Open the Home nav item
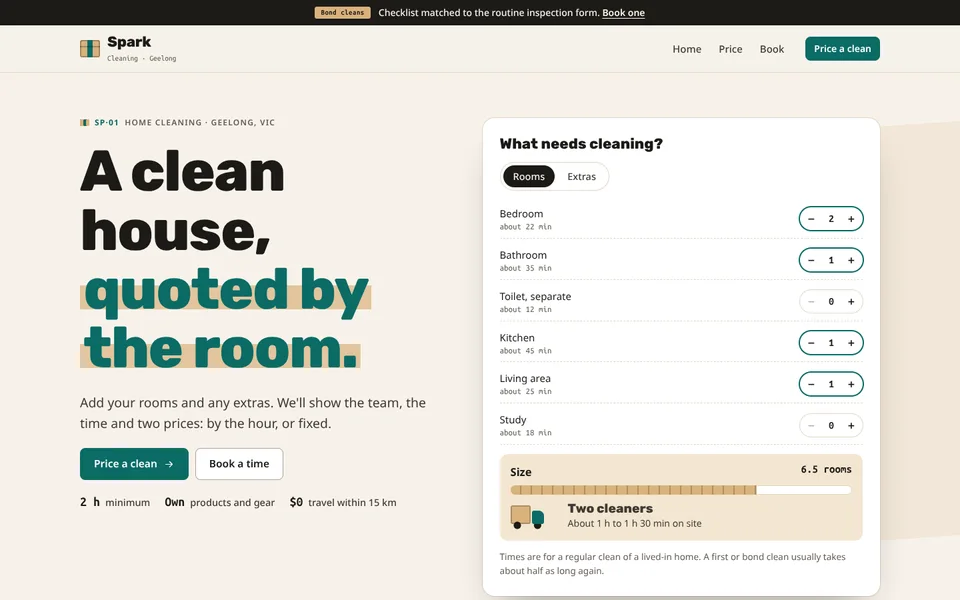The image size is (960, 600). tap(687, 49)
